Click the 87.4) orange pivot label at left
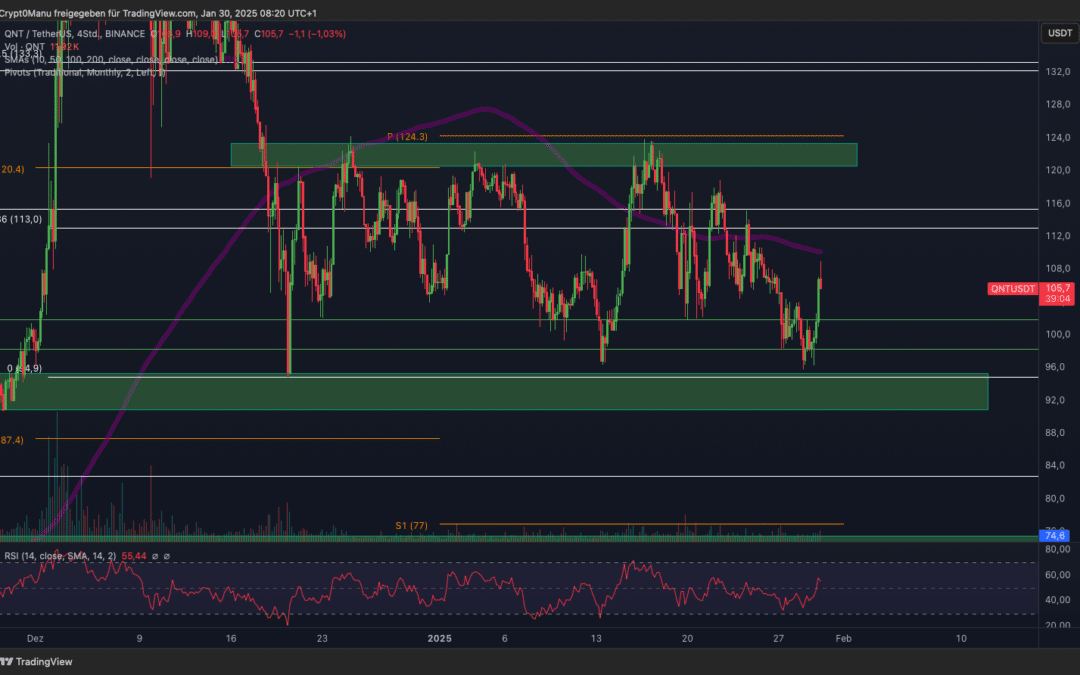The width and height of the screenshot is (1080, 675). (x=12, y=439)
